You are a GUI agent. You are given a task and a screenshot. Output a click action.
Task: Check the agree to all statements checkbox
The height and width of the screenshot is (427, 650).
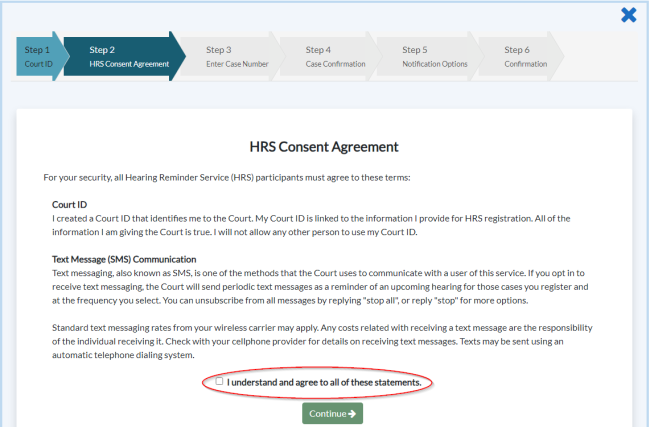219,381
